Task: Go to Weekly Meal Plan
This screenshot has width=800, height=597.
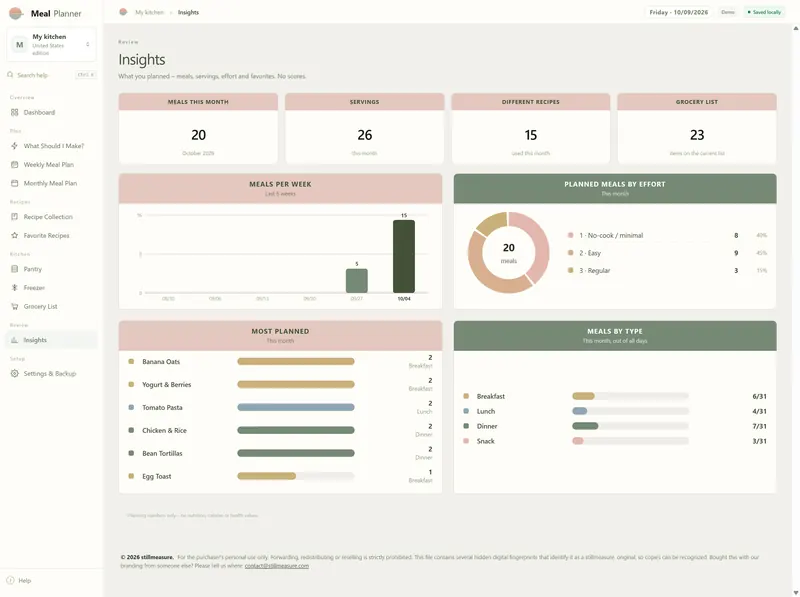Action: pos(51,165)
